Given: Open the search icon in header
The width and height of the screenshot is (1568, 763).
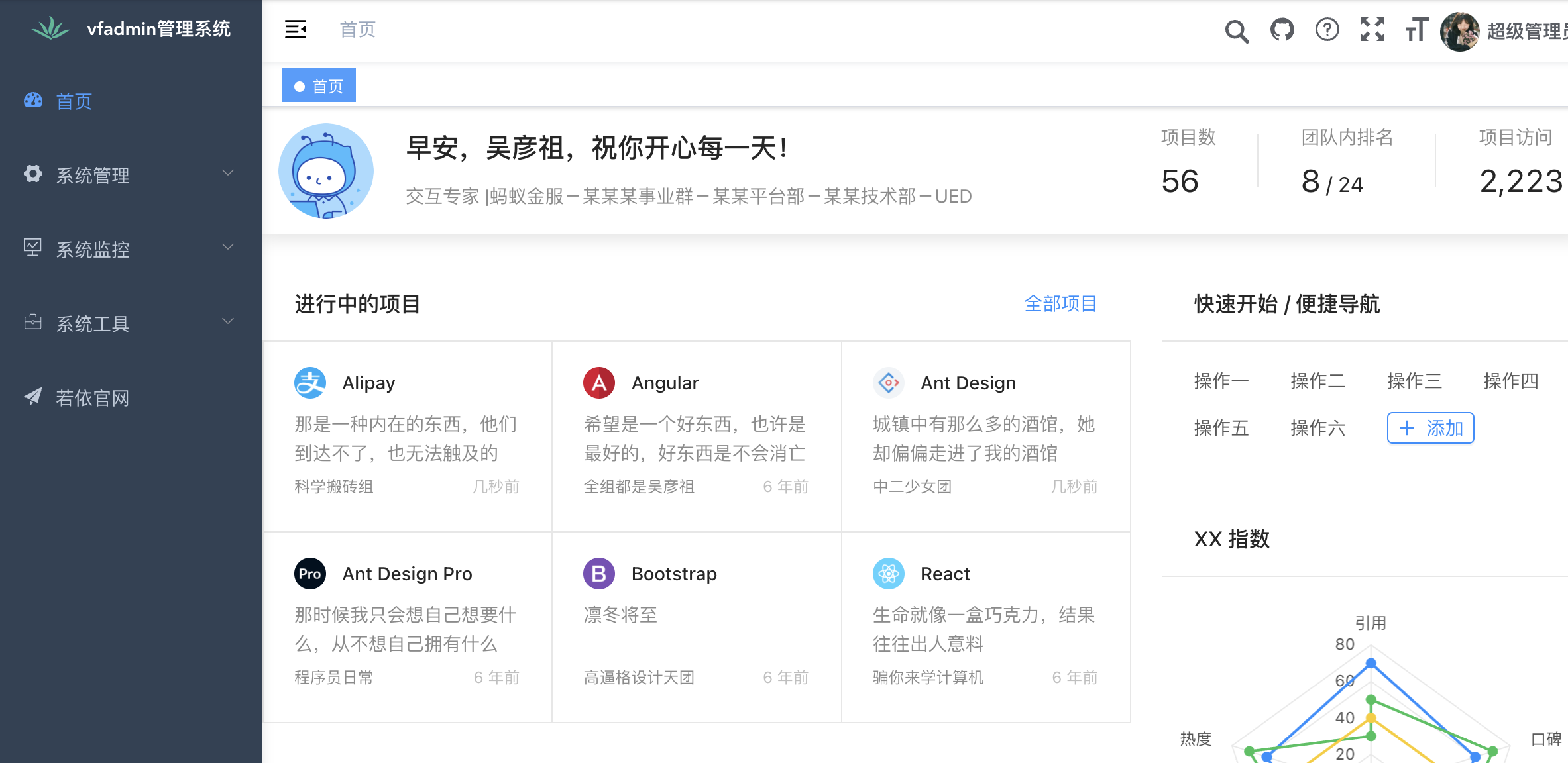Looking at the screenshot, I should pyautogui.click(x=1236, y=31).
